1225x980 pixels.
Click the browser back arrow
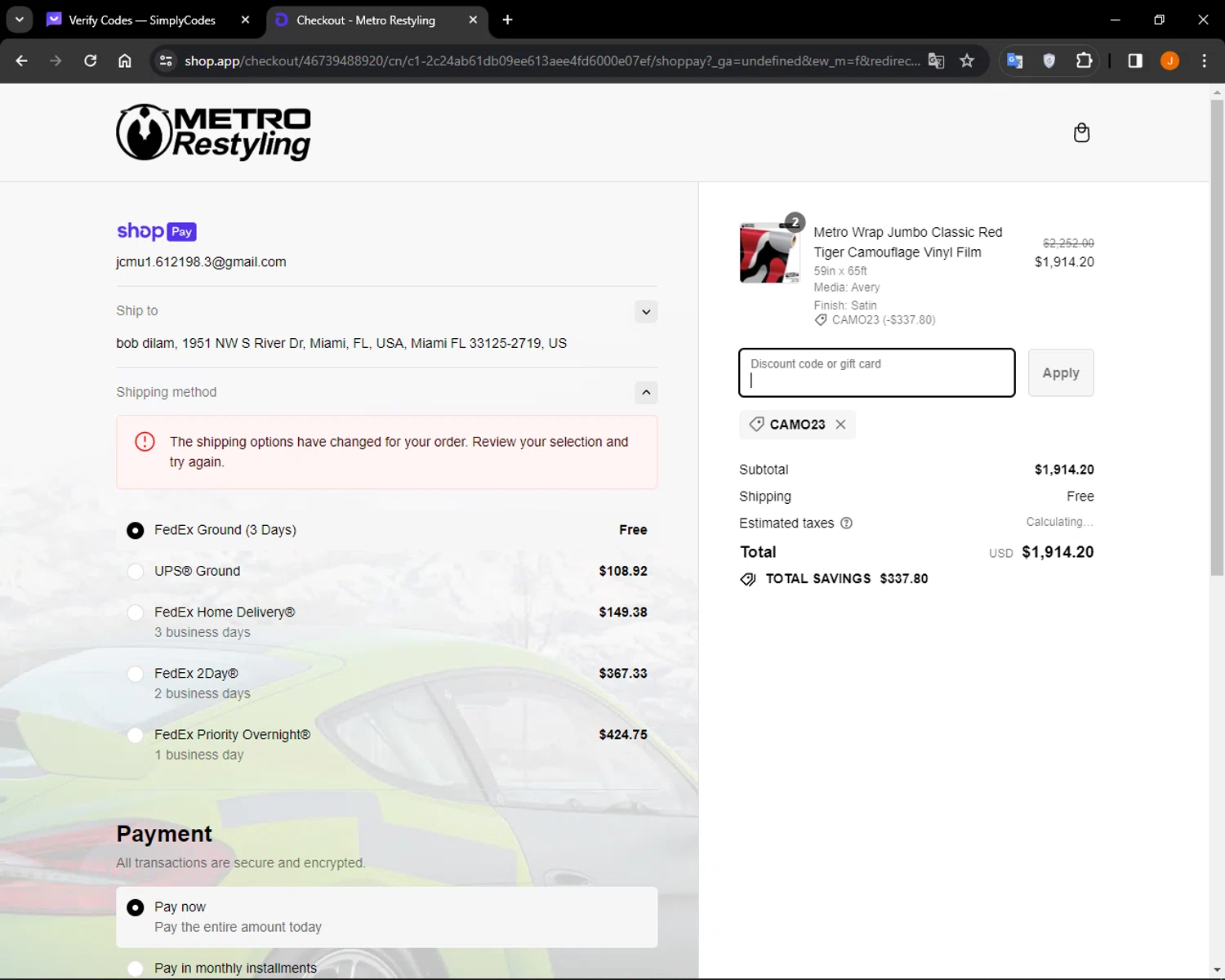22,60
